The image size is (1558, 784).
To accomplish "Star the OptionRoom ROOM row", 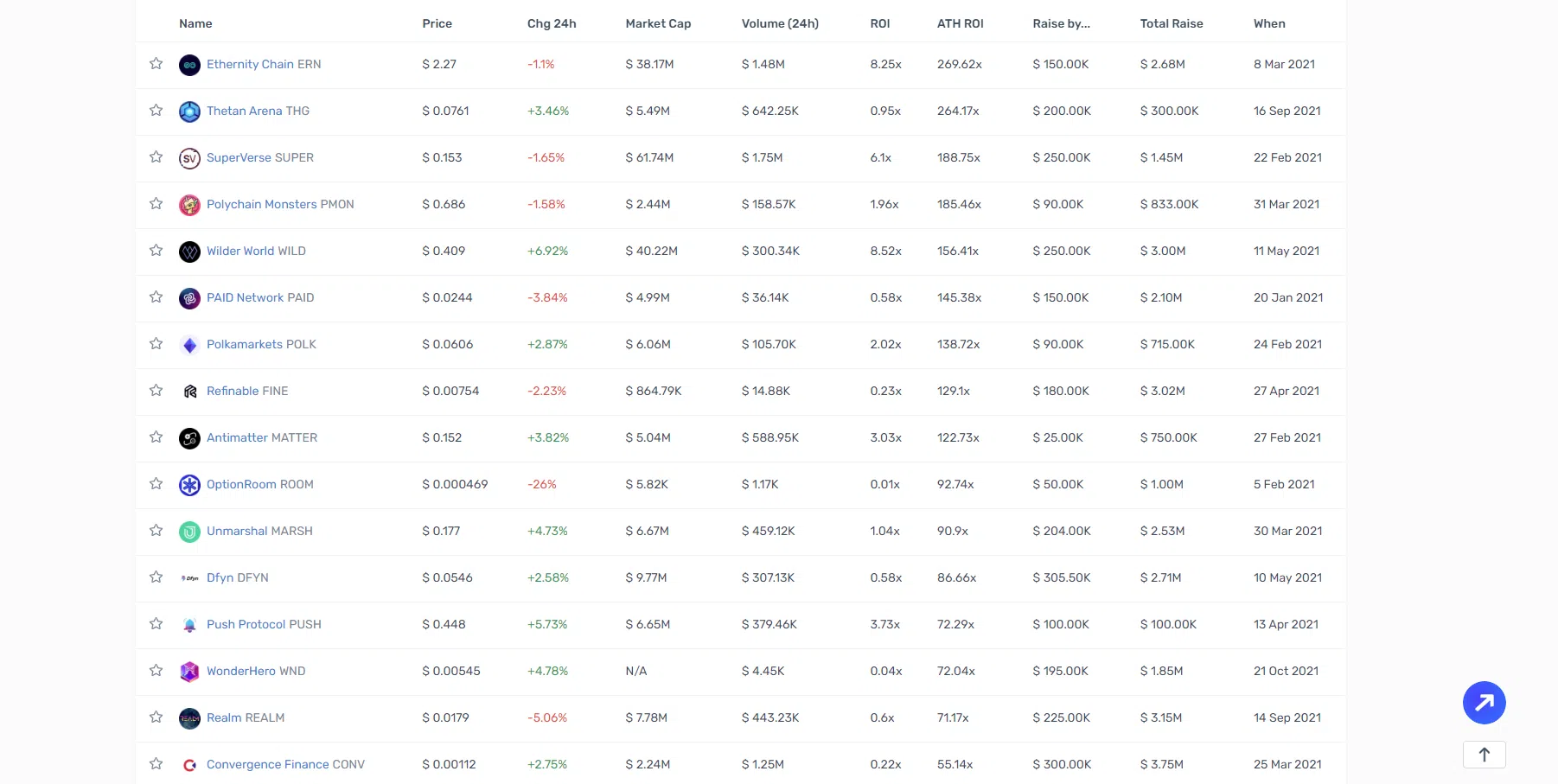I will pos(156,484).
